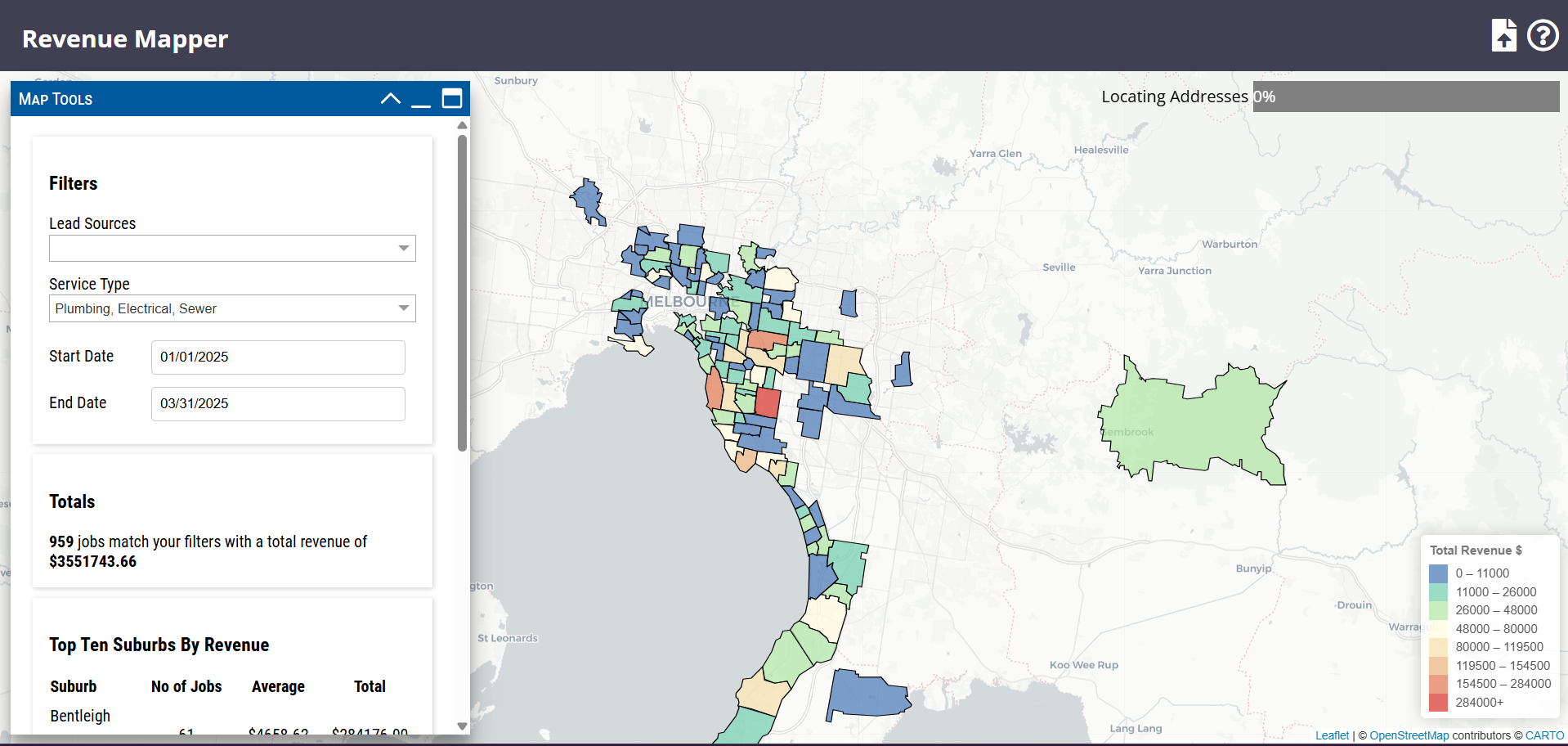1568x746 pixels.
Task: Maximize the Map Tools panel window icon
Action: [x=451, y=98]
